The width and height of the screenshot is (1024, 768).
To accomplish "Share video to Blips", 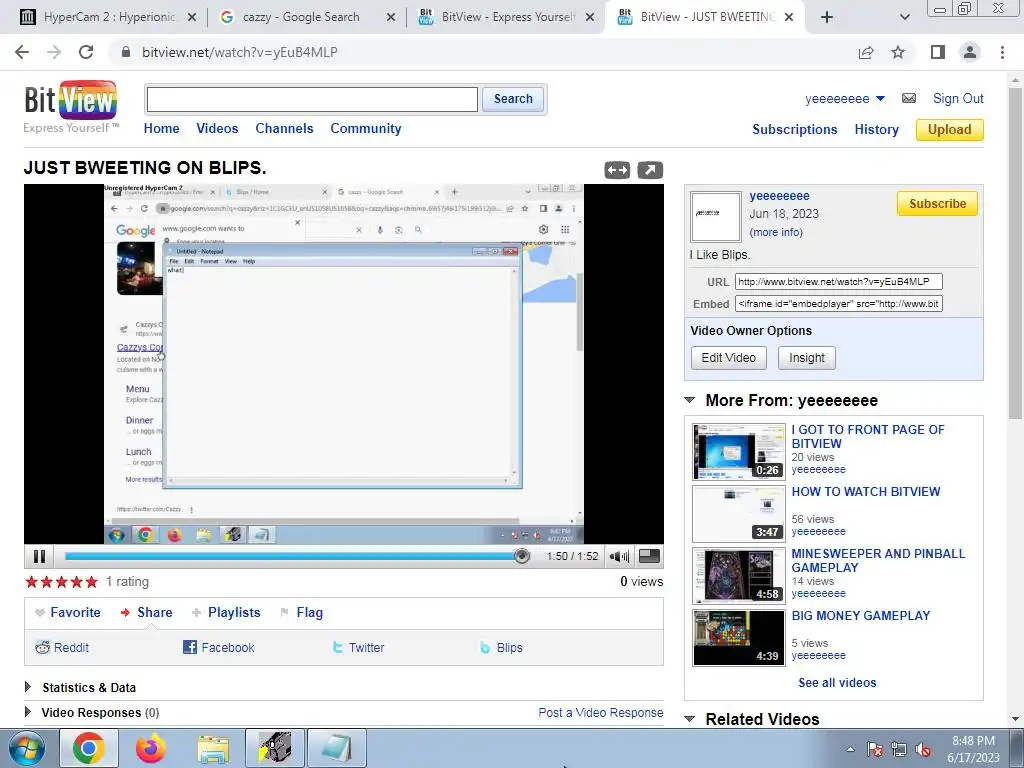I will point(502,647).
